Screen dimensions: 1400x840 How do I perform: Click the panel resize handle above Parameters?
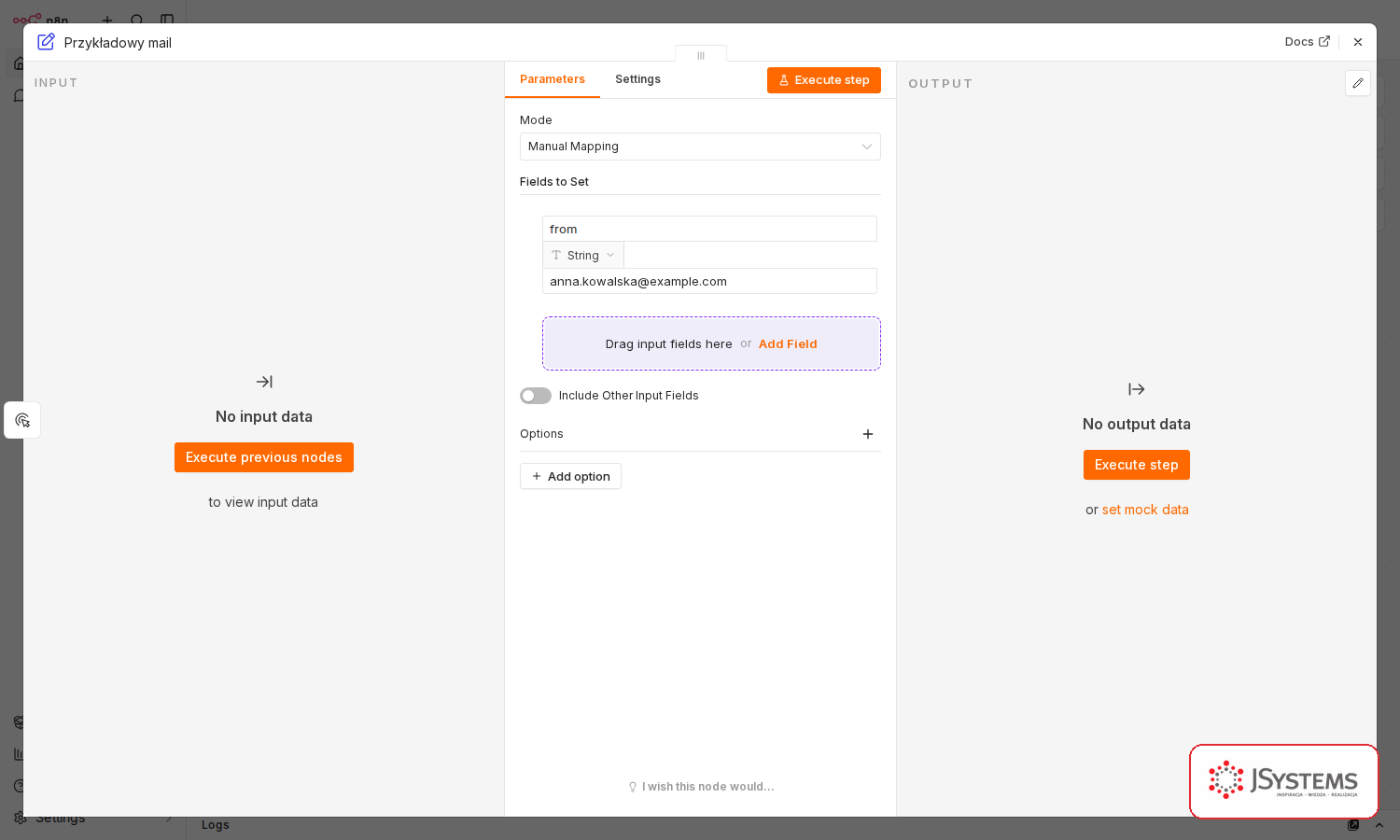click(701, 55)
